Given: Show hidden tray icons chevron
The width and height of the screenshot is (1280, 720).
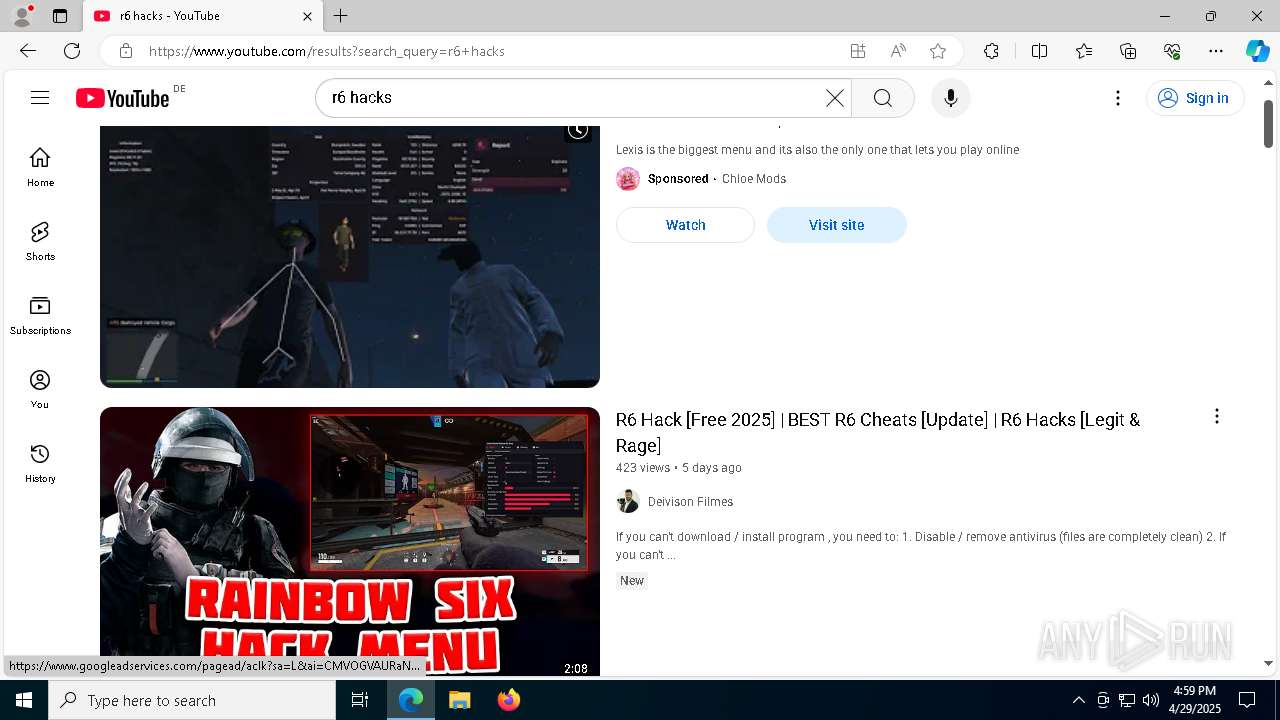Looking at the screenshot, I should [x=1078, y=700].
